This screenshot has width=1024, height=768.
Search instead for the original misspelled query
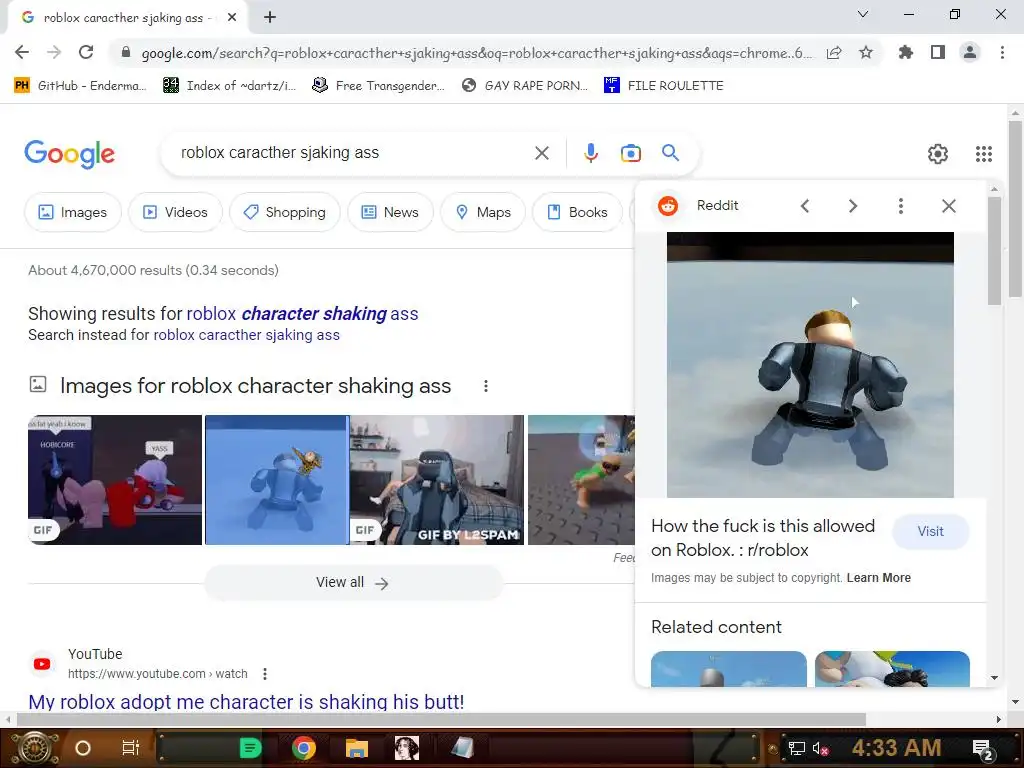tap(246, 335)
